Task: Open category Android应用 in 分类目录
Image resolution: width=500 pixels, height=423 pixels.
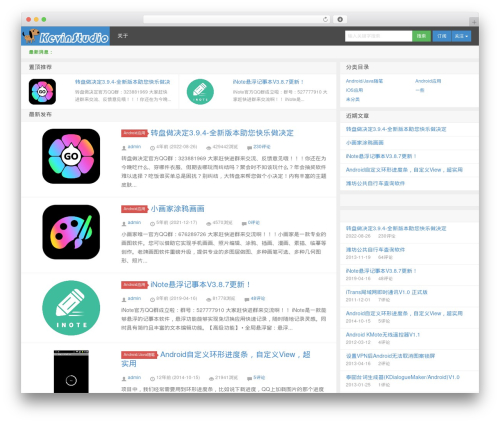Action: pyautogui.click(x=428, y=81)
